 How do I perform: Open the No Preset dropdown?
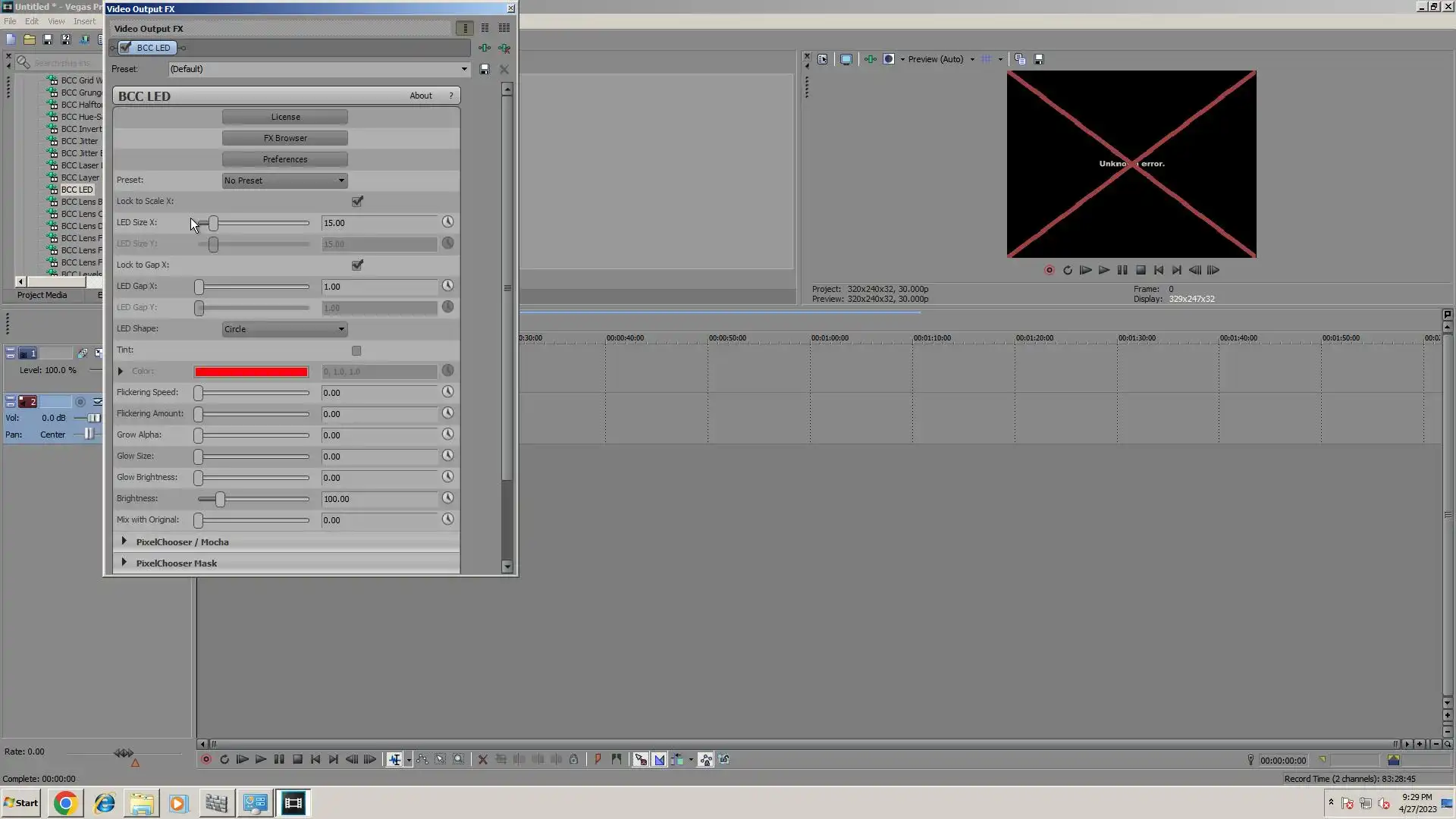coord(284,180)
